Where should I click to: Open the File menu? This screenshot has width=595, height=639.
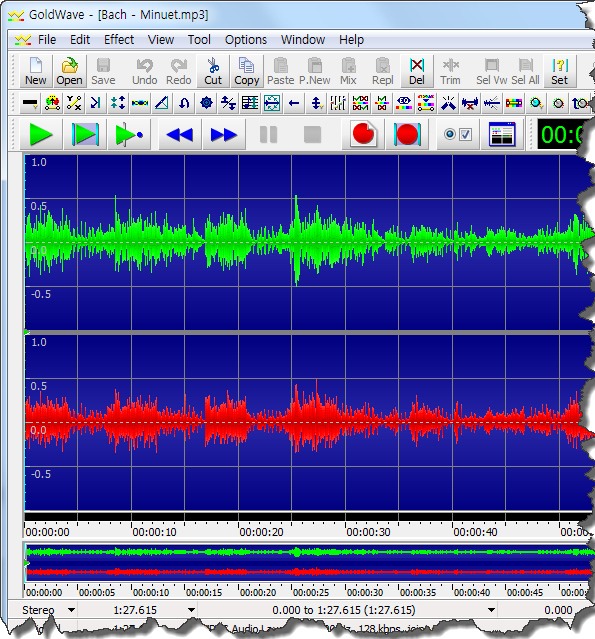coord(47,40)
